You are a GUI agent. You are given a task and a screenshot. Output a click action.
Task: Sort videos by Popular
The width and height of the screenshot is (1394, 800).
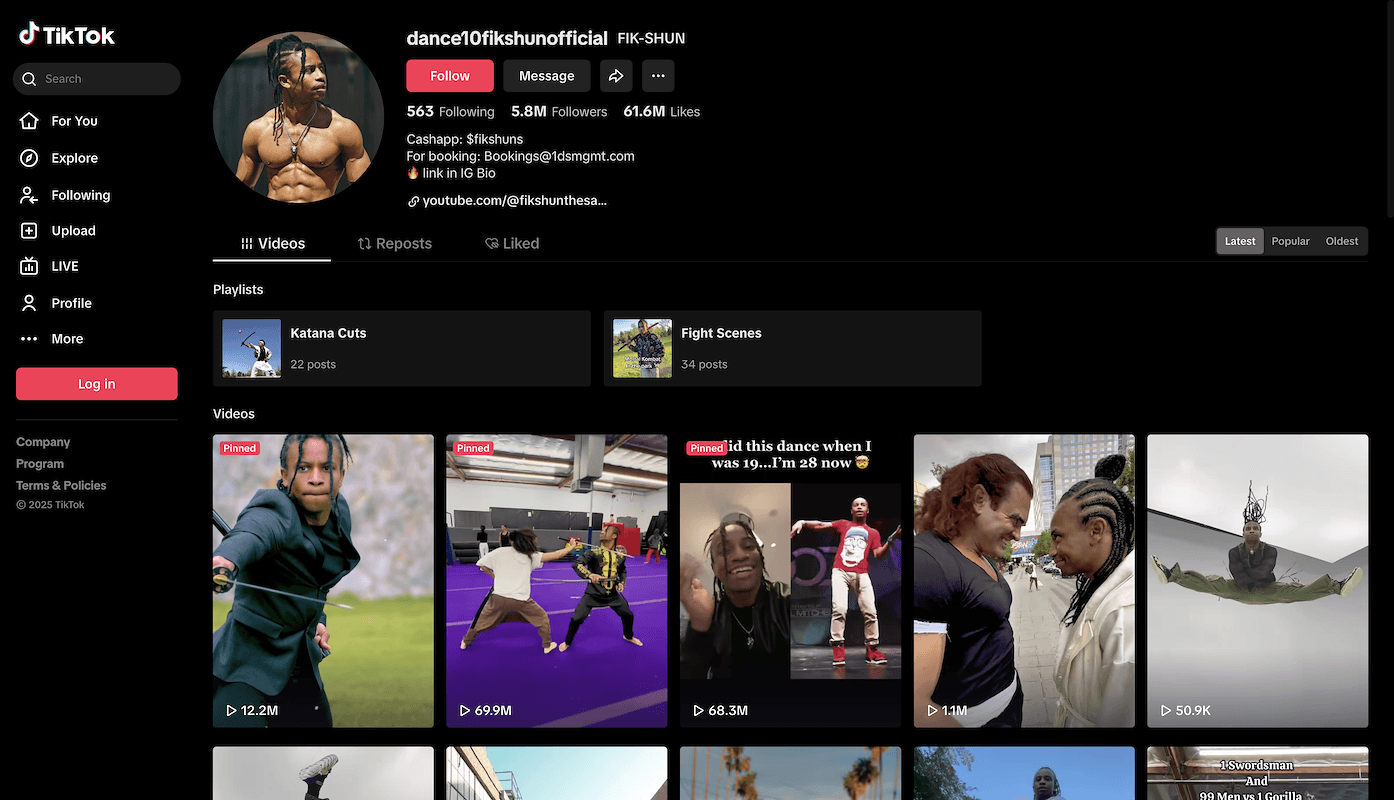[1290, 241]
